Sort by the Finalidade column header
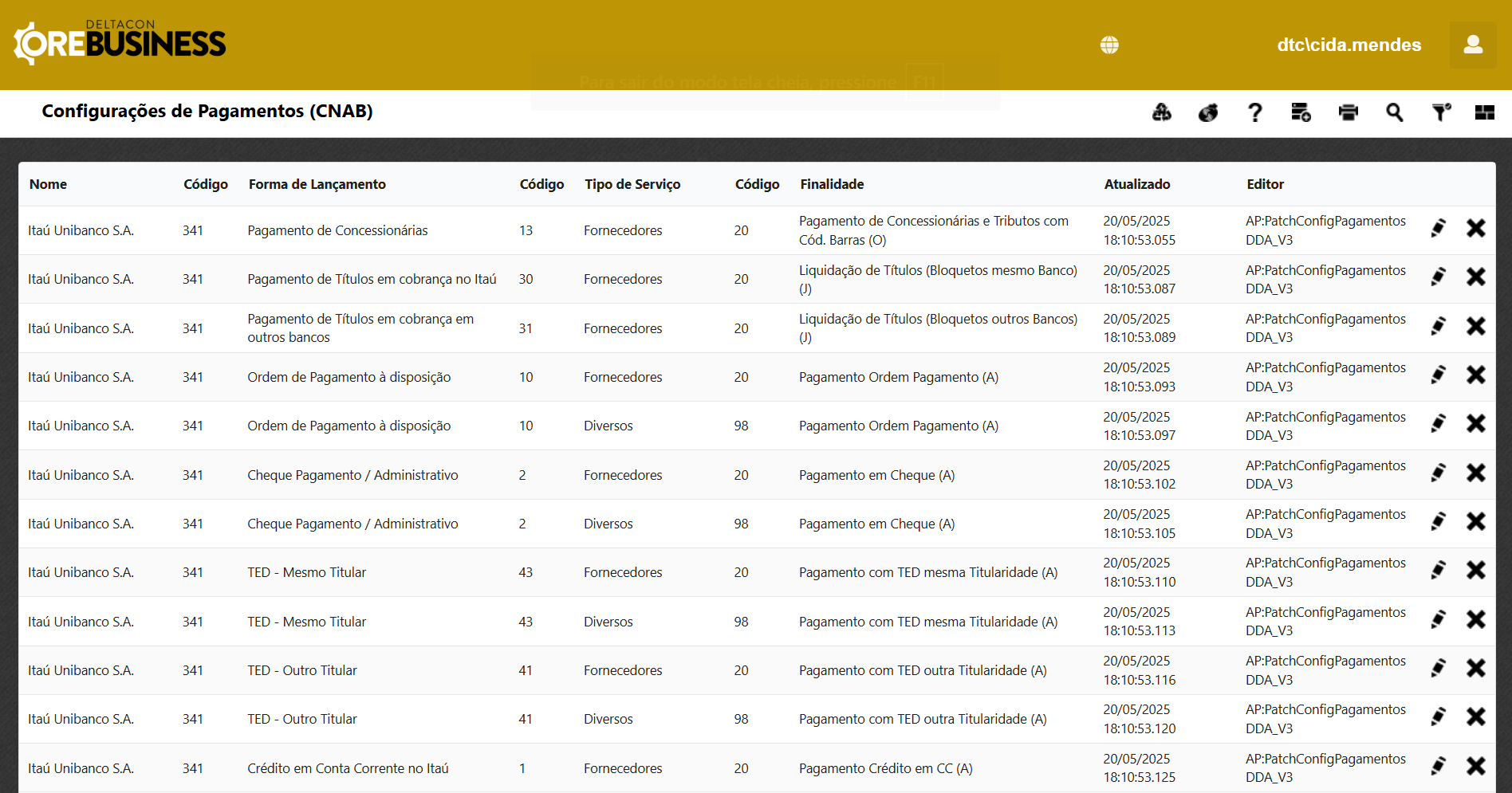 coord(832,184)
